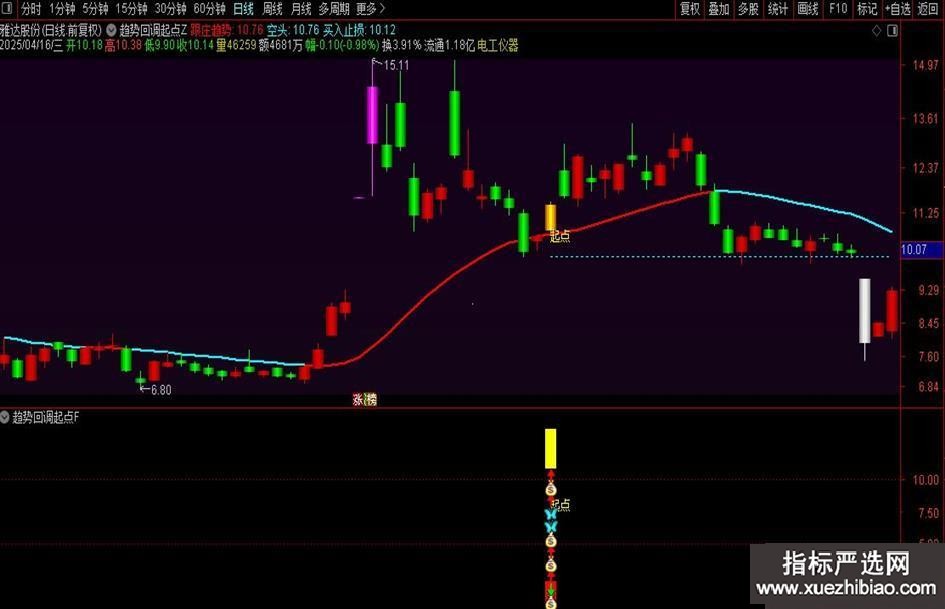
Task: Click the 10.00 sub-chart axis label
Action: [926, 480]
